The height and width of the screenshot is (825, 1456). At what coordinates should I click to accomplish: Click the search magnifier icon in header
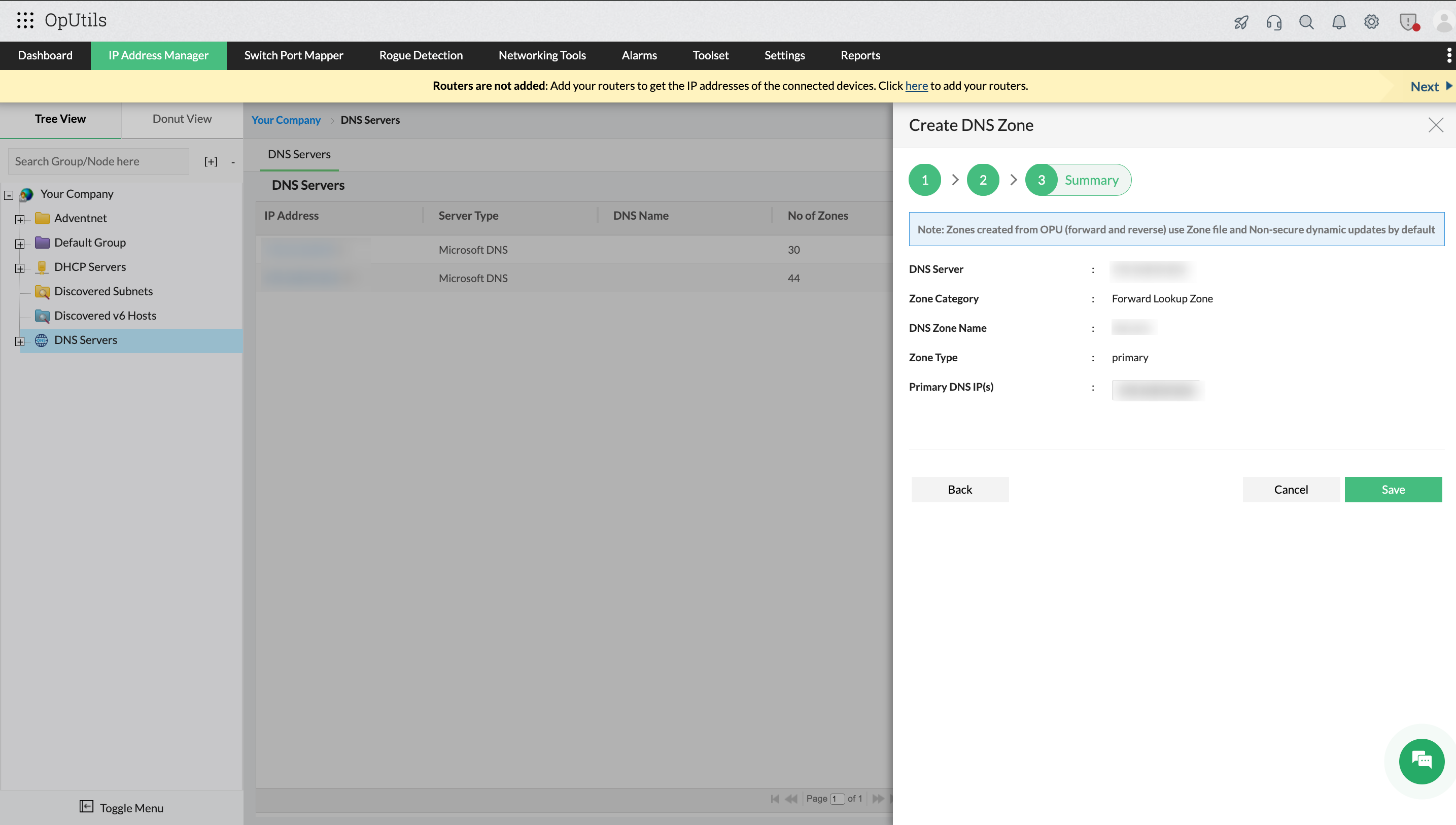[x=1306, y=22]
